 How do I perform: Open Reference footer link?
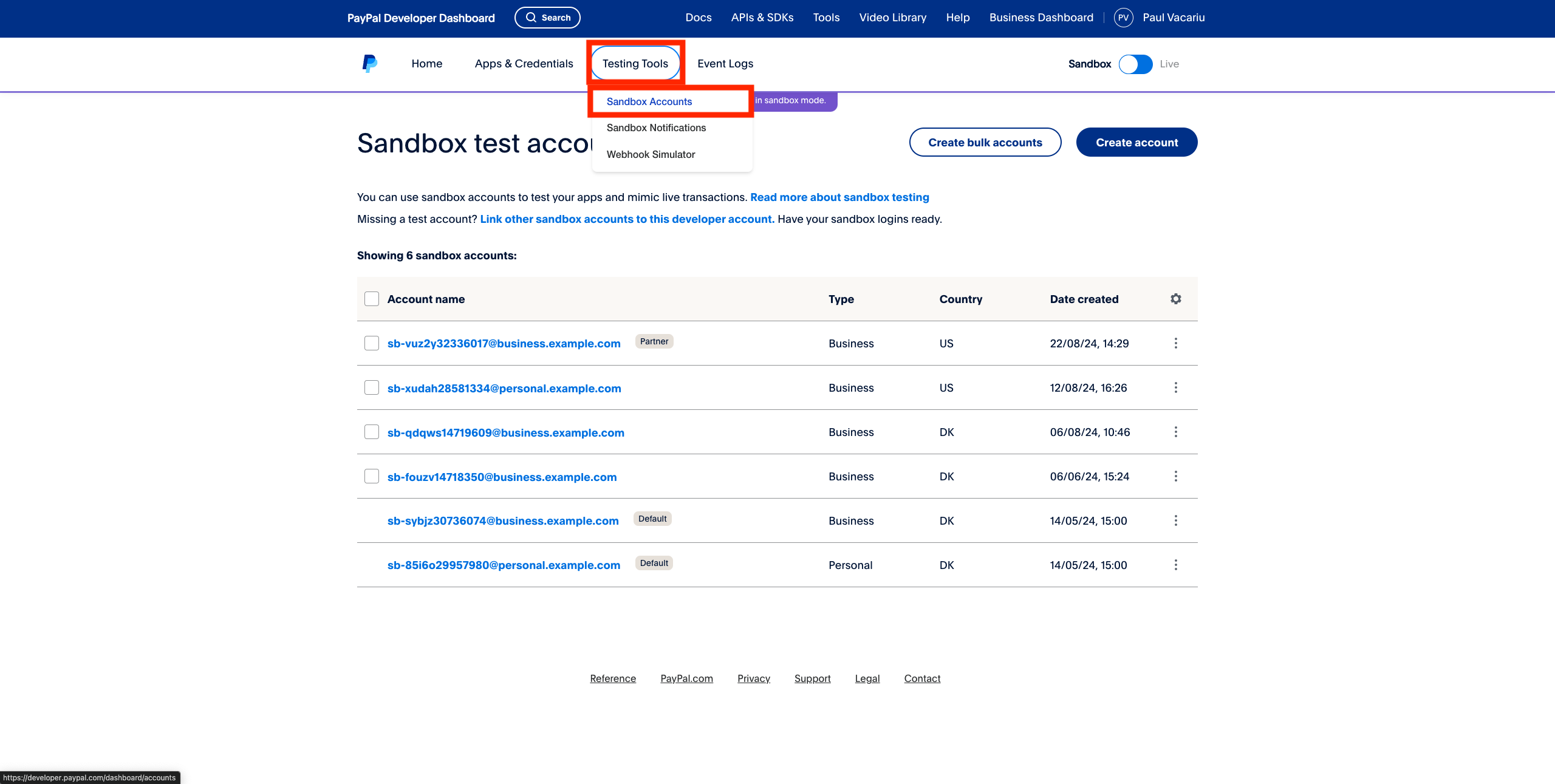[x=613, y=678]
